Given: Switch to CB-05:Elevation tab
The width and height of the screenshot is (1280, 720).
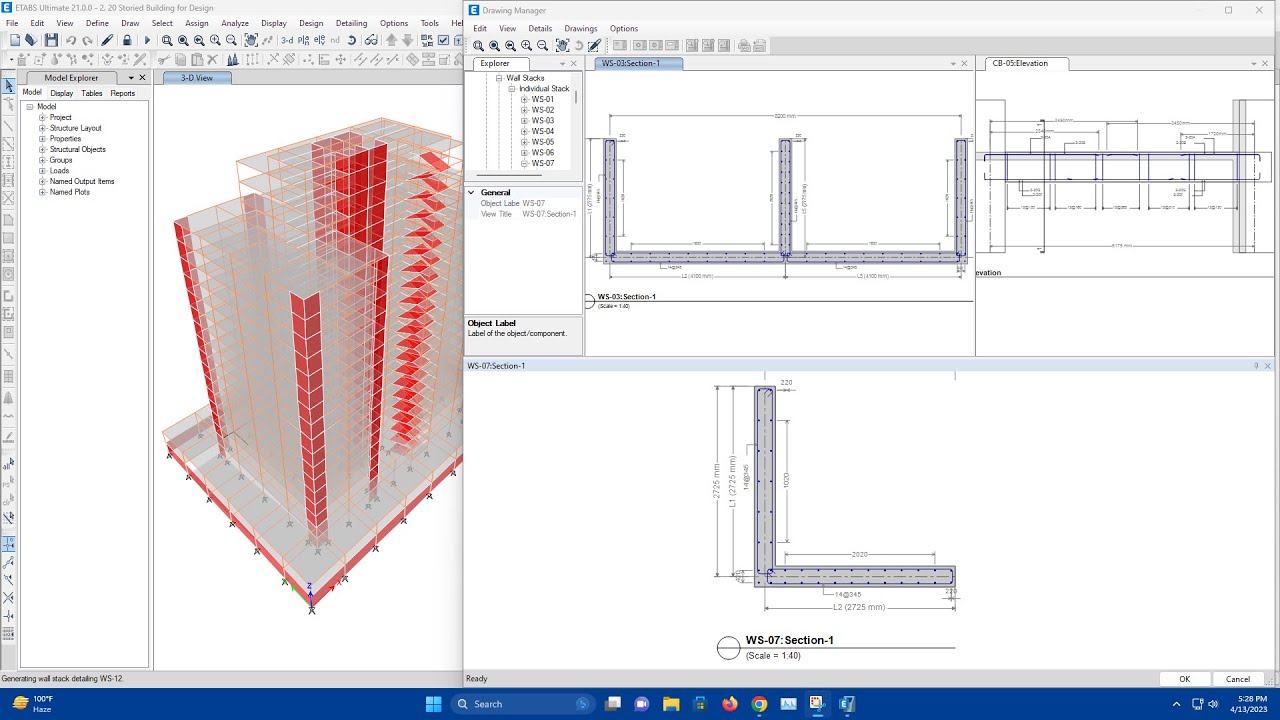Looking at the screenshot, I should click(1026, 63).
